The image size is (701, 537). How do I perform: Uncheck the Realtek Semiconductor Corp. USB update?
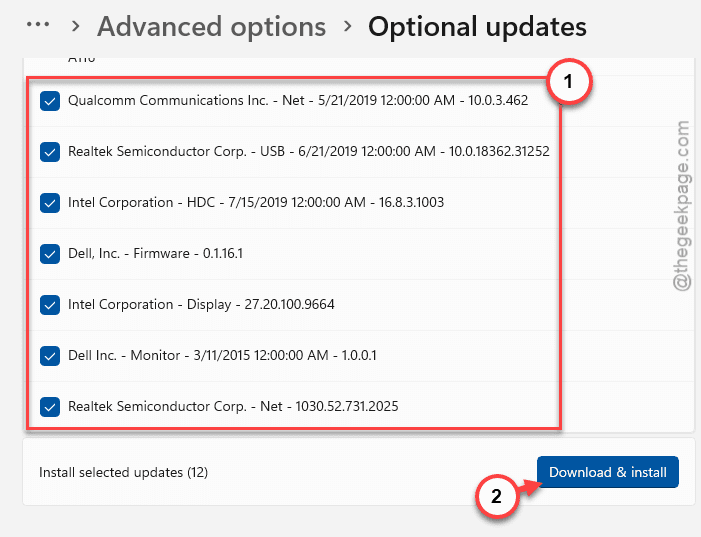tap(50, 152)
